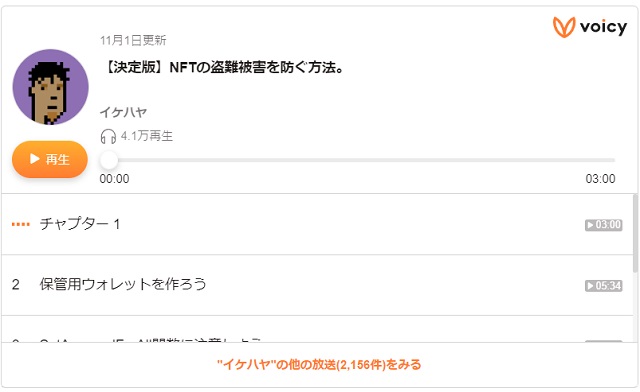The width and height of the screenshot is (640, 392).
Task: Play chapter 2 via the 05:34 badge
Action: [604, 286]
